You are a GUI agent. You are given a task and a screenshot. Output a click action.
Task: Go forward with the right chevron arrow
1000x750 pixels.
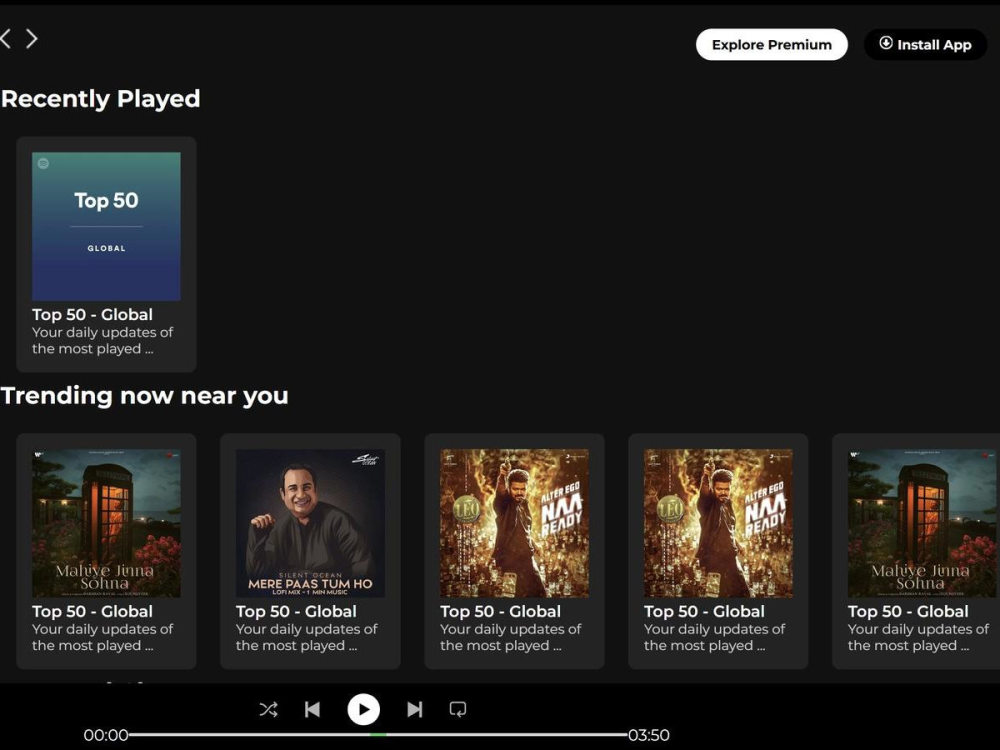point(31,39)
